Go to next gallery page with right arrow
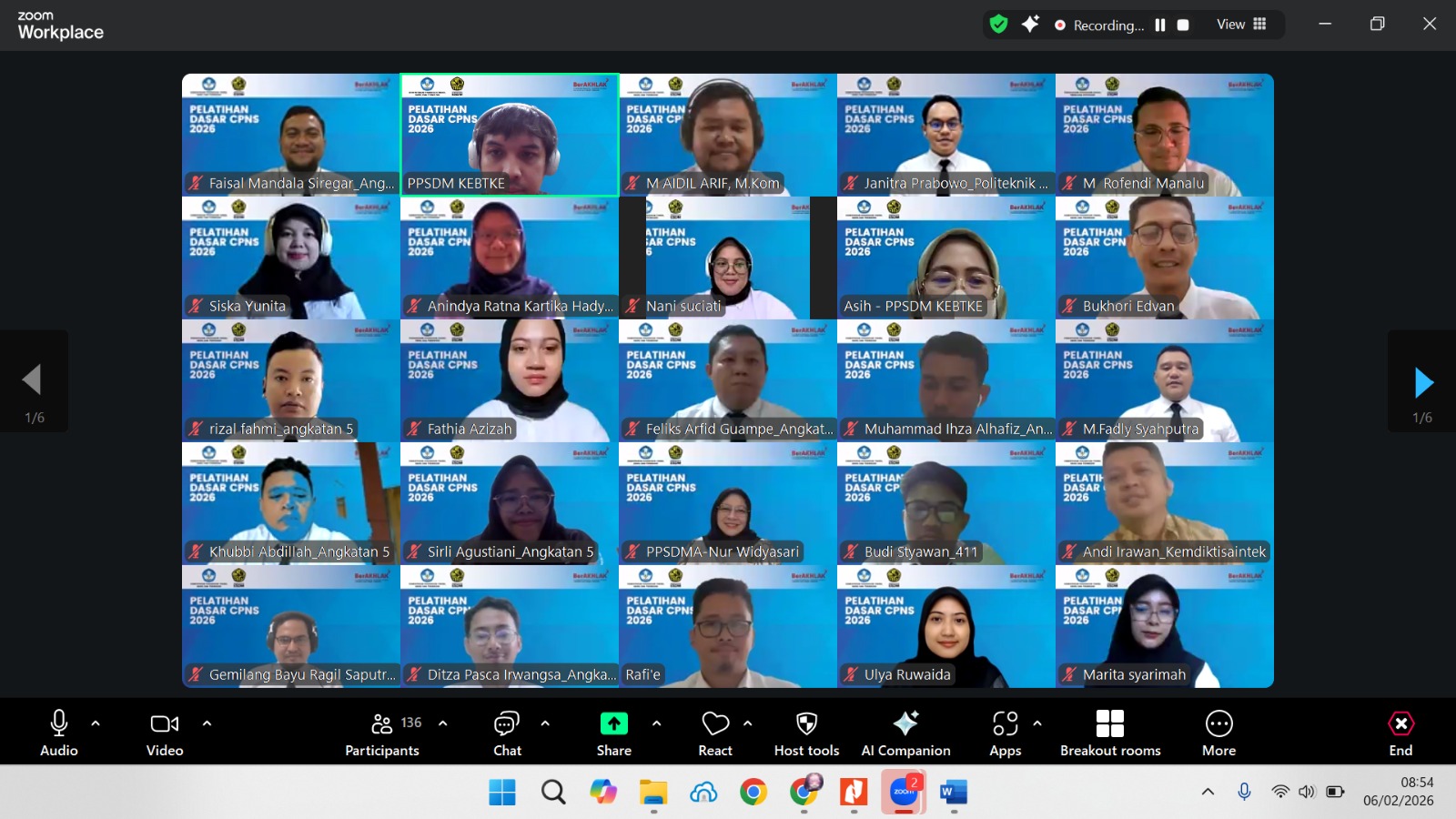This screenshot has width=1456, height=819. [1422, 380]
